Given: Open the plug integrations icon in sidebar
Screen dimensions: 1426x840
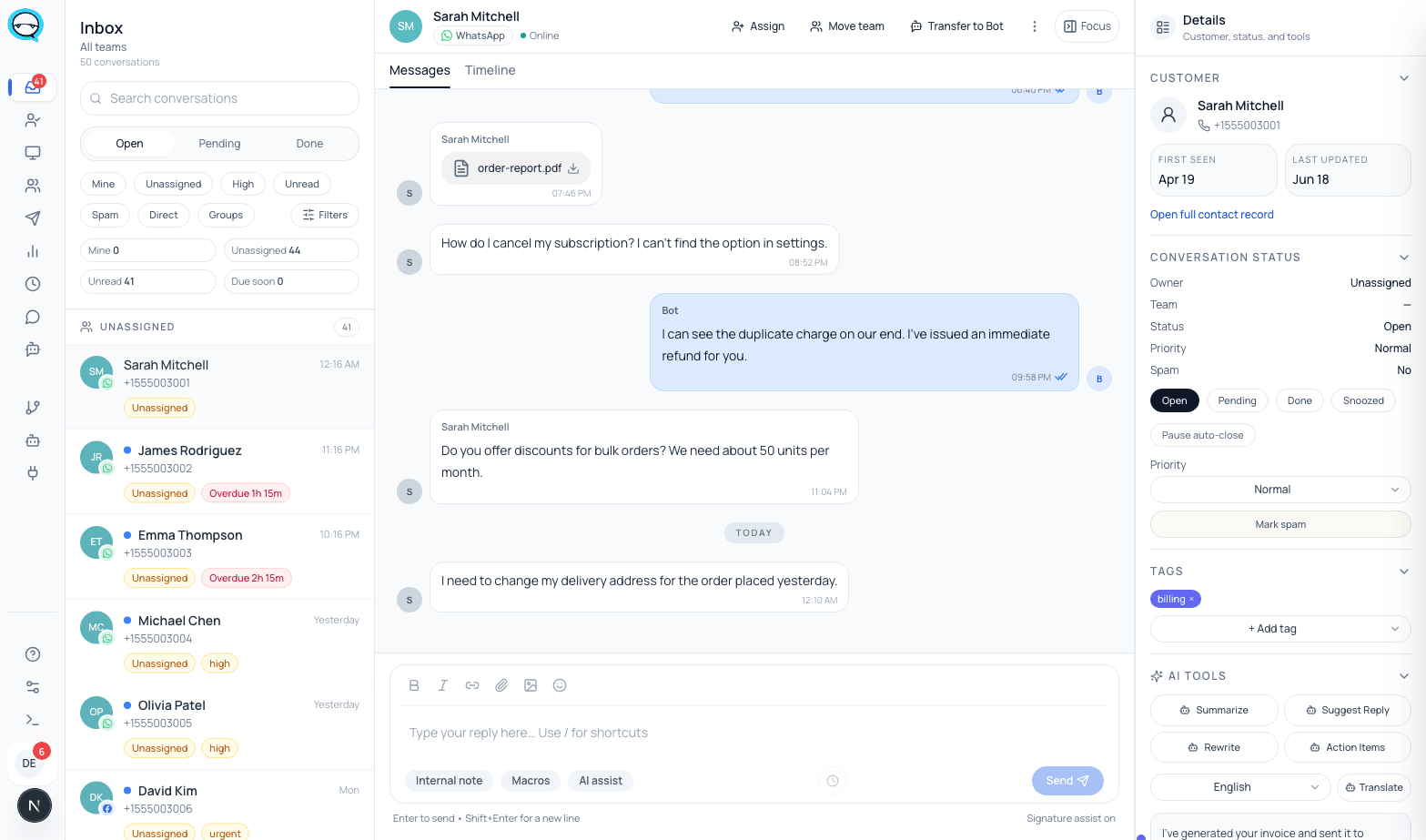Looking at the screenshot, I should point(33,473).
